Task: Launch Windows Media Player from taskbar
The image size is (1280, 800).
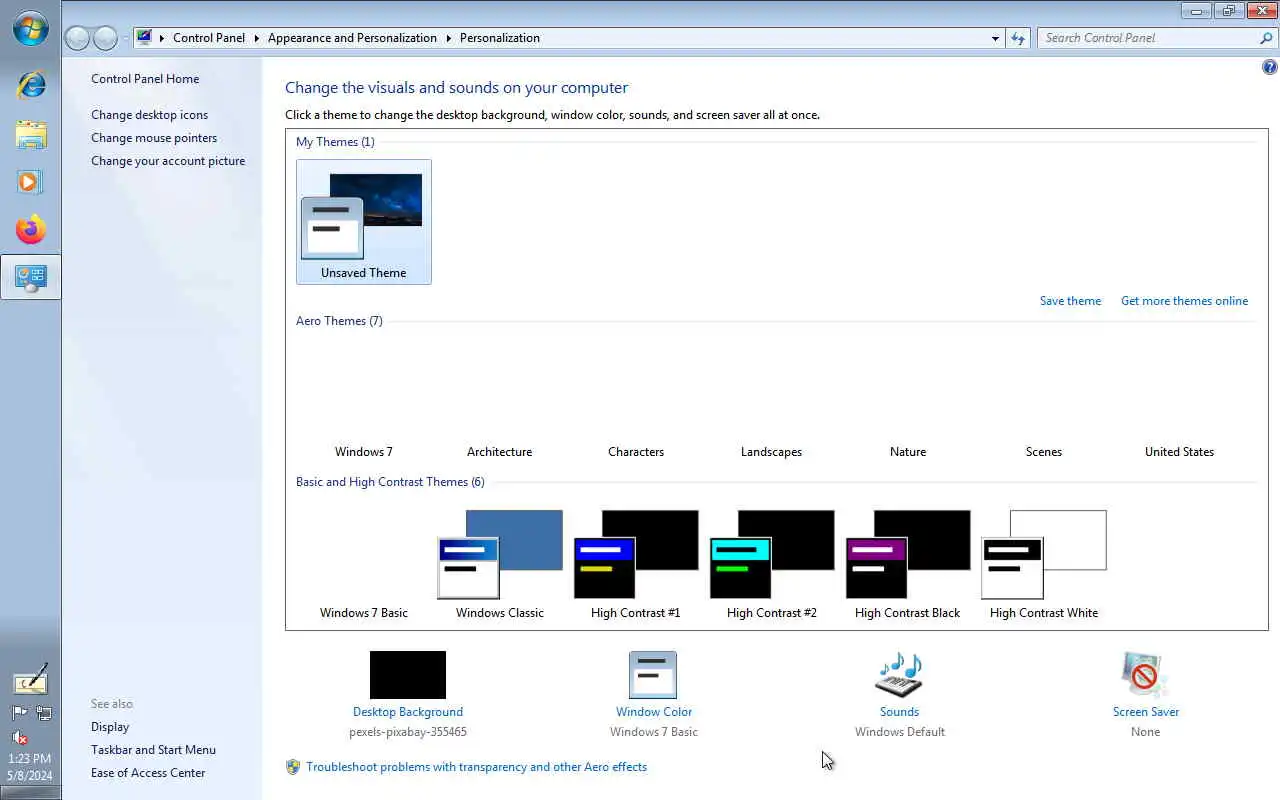Action: (31, 181)
